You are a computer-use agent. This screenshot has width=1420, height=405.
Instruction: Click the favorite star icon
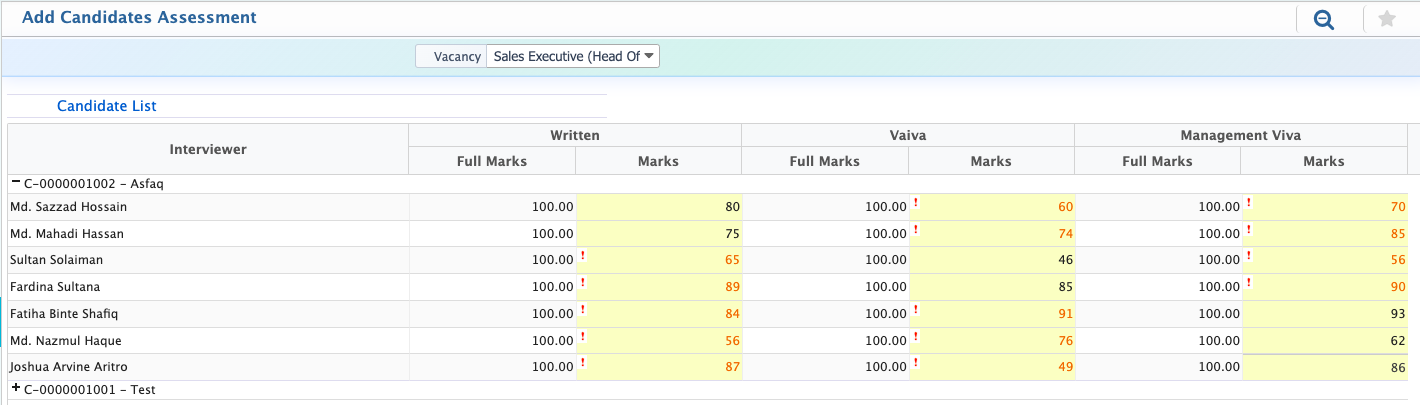click(x=1387, y=19)
